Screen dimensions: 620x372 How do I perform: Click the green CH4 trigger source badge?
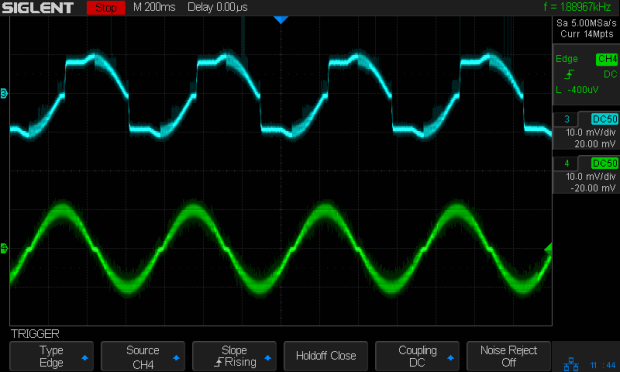click(607, 59)
